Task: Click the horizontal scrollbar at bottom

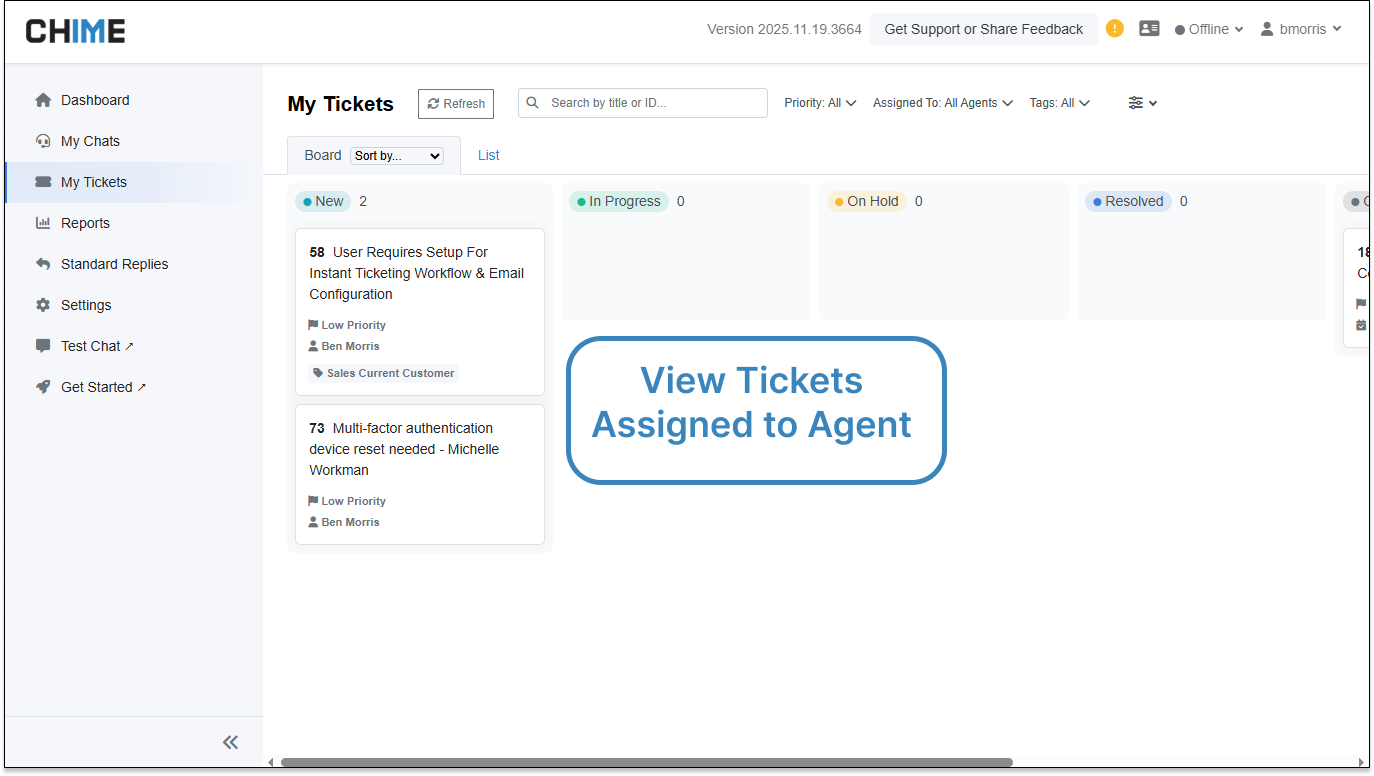Action: [x=646, y=762]
